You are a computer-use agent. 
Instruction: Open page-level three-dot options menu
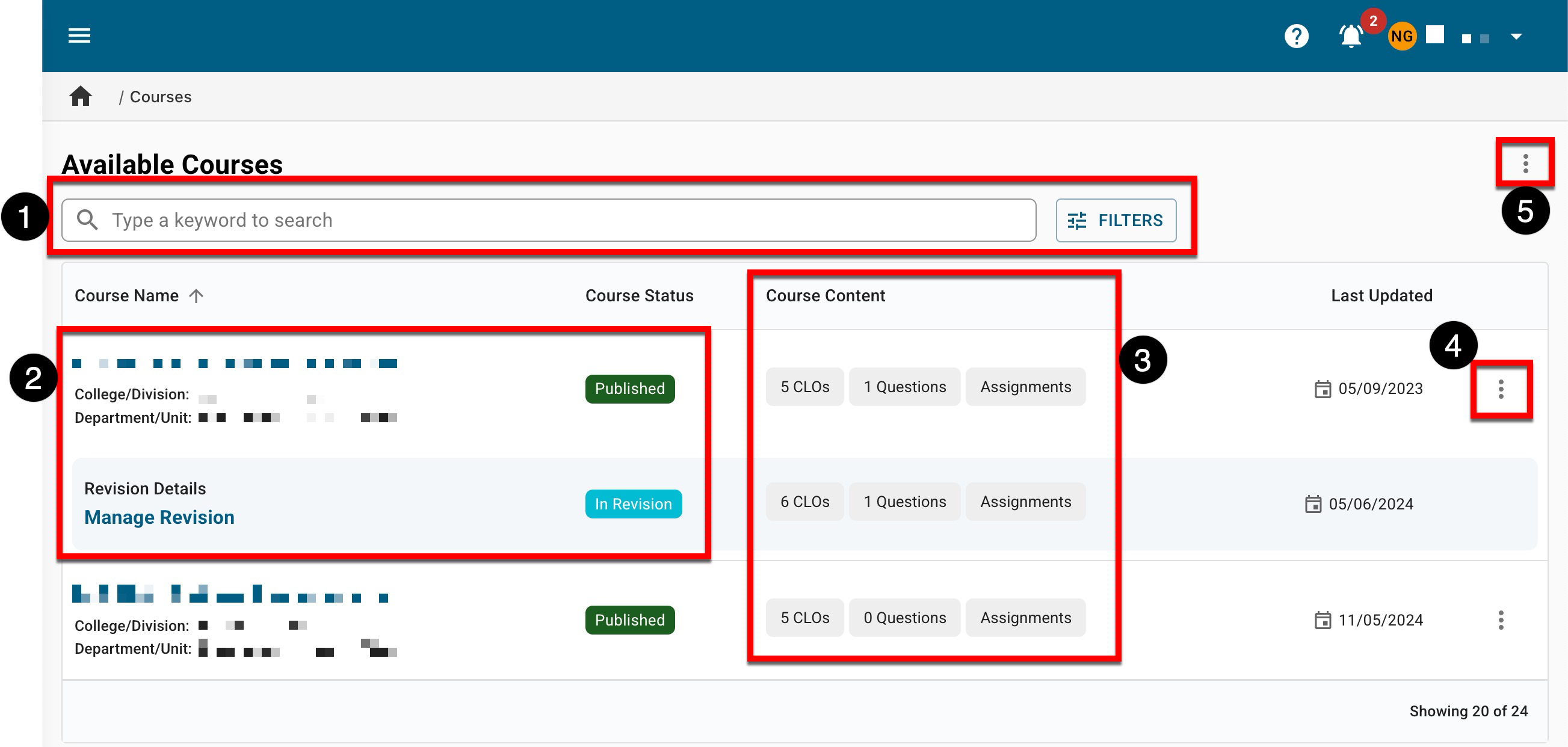tap(1525, 163)
